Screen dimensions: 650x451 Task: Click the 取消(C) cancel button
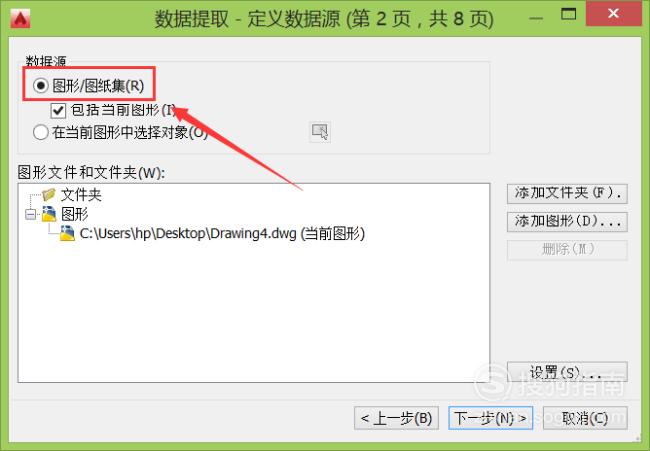coord(585,418)
